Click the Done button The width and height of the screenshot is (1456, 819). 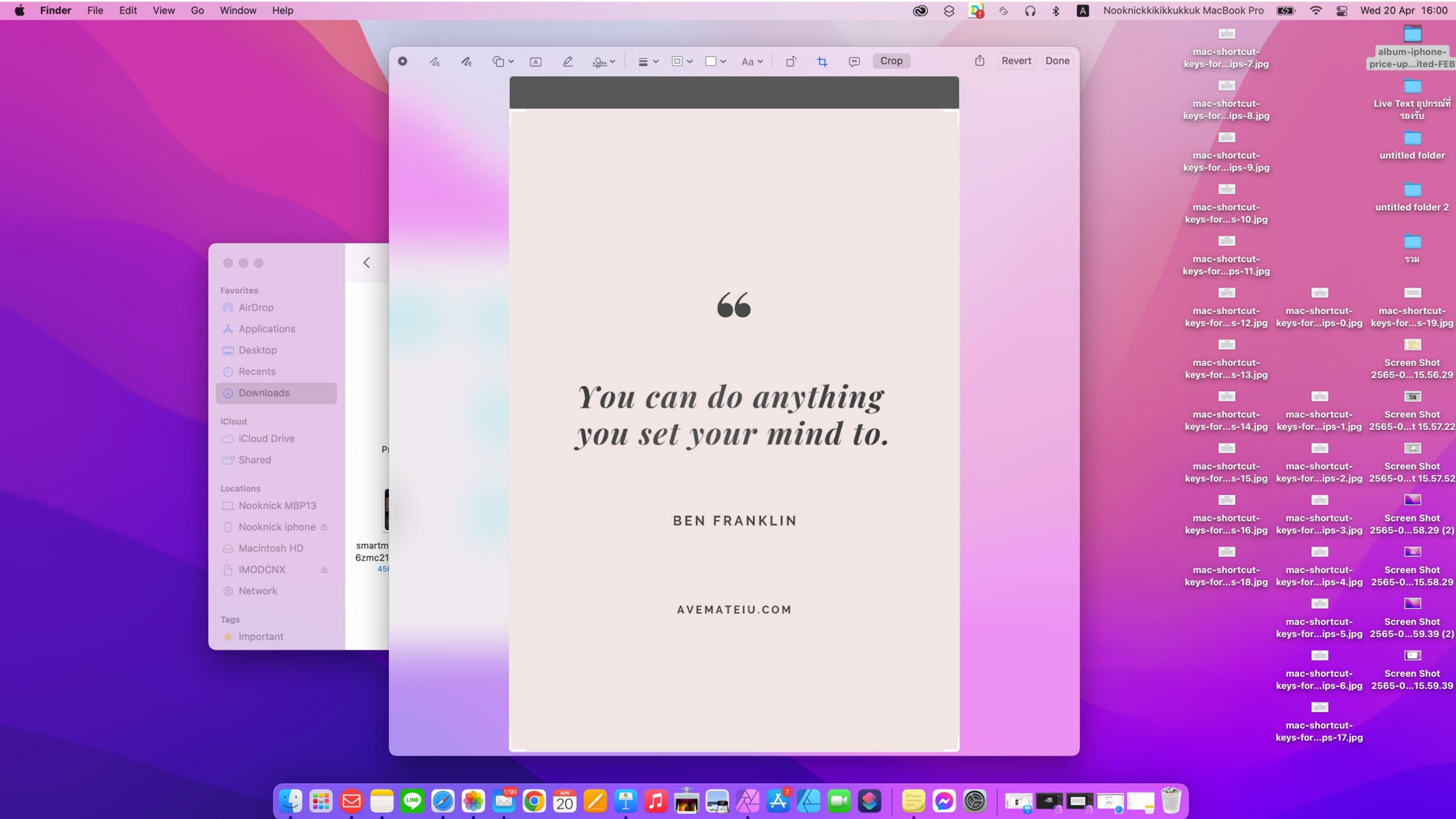[1057, 61]
